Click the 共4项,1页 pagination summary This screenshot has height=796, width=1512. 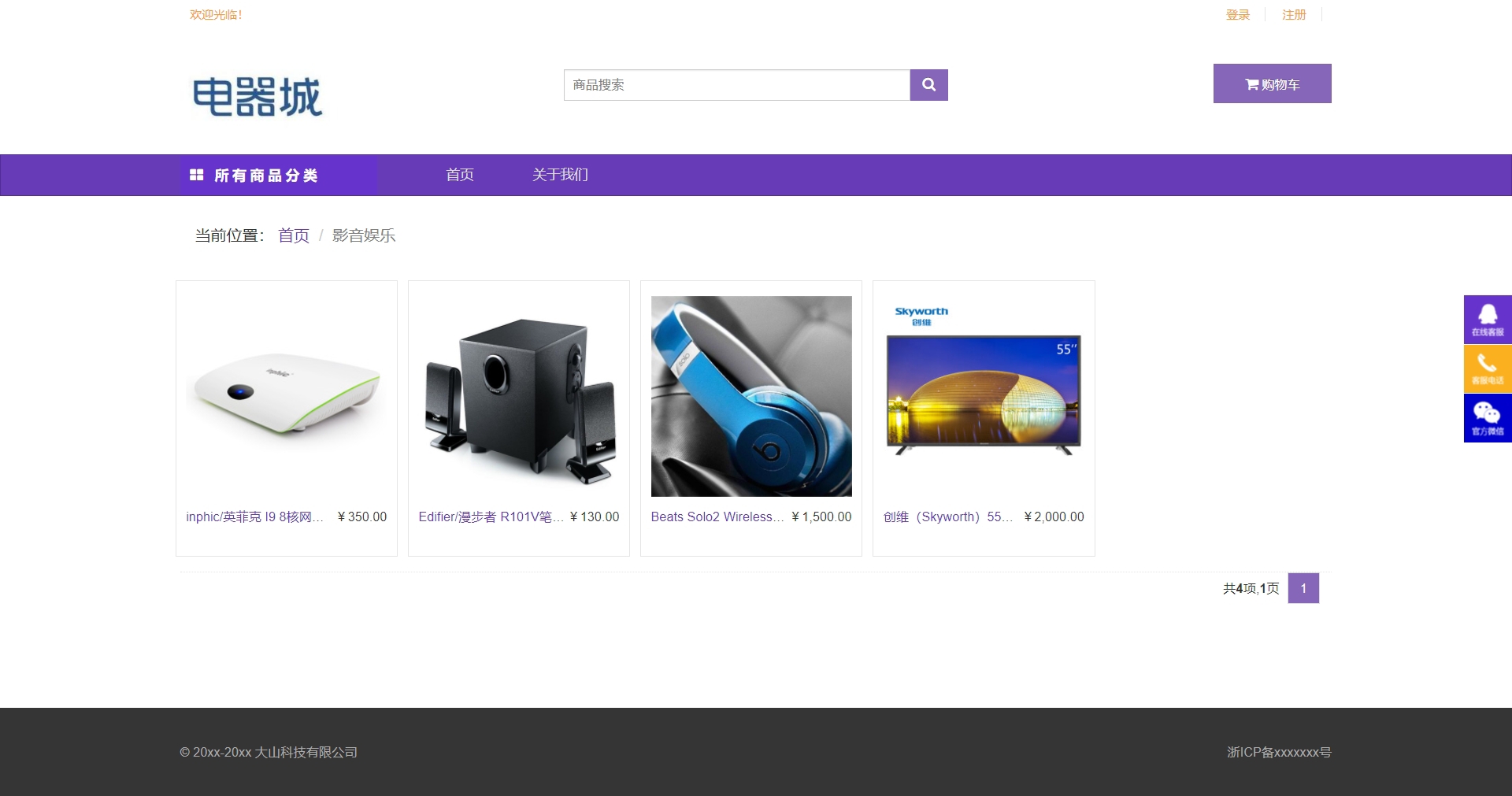[x=1251, y=588]
